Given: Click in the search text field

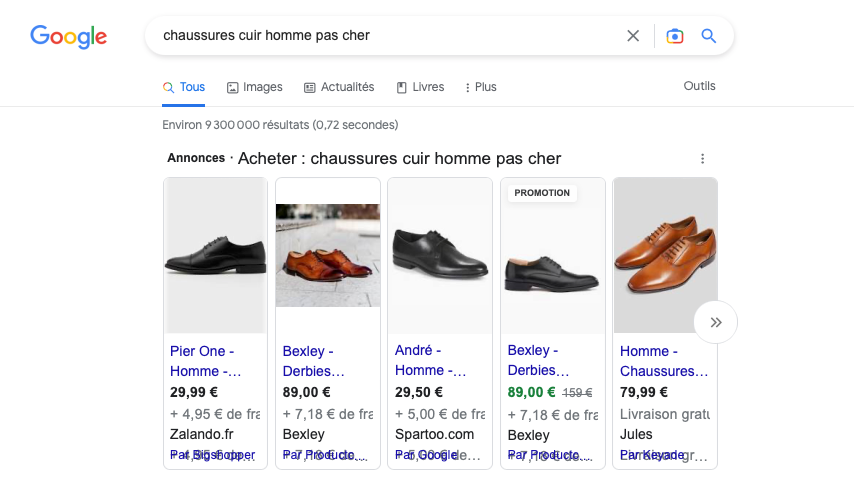Looking at the screenshot, I should coord(387,36).
